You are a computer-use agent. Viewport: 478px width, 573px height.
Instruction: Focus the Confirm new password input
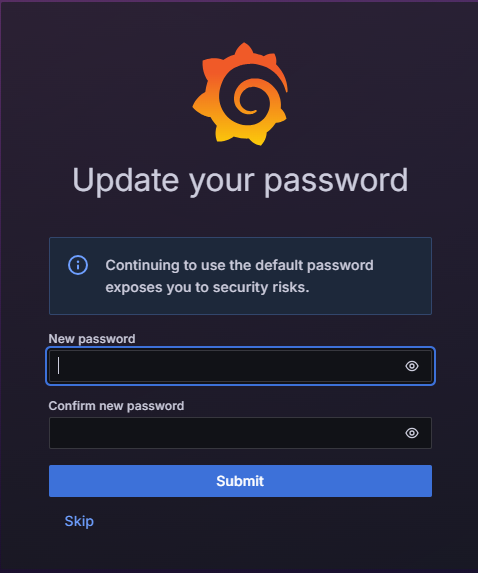tap(240, 433)
